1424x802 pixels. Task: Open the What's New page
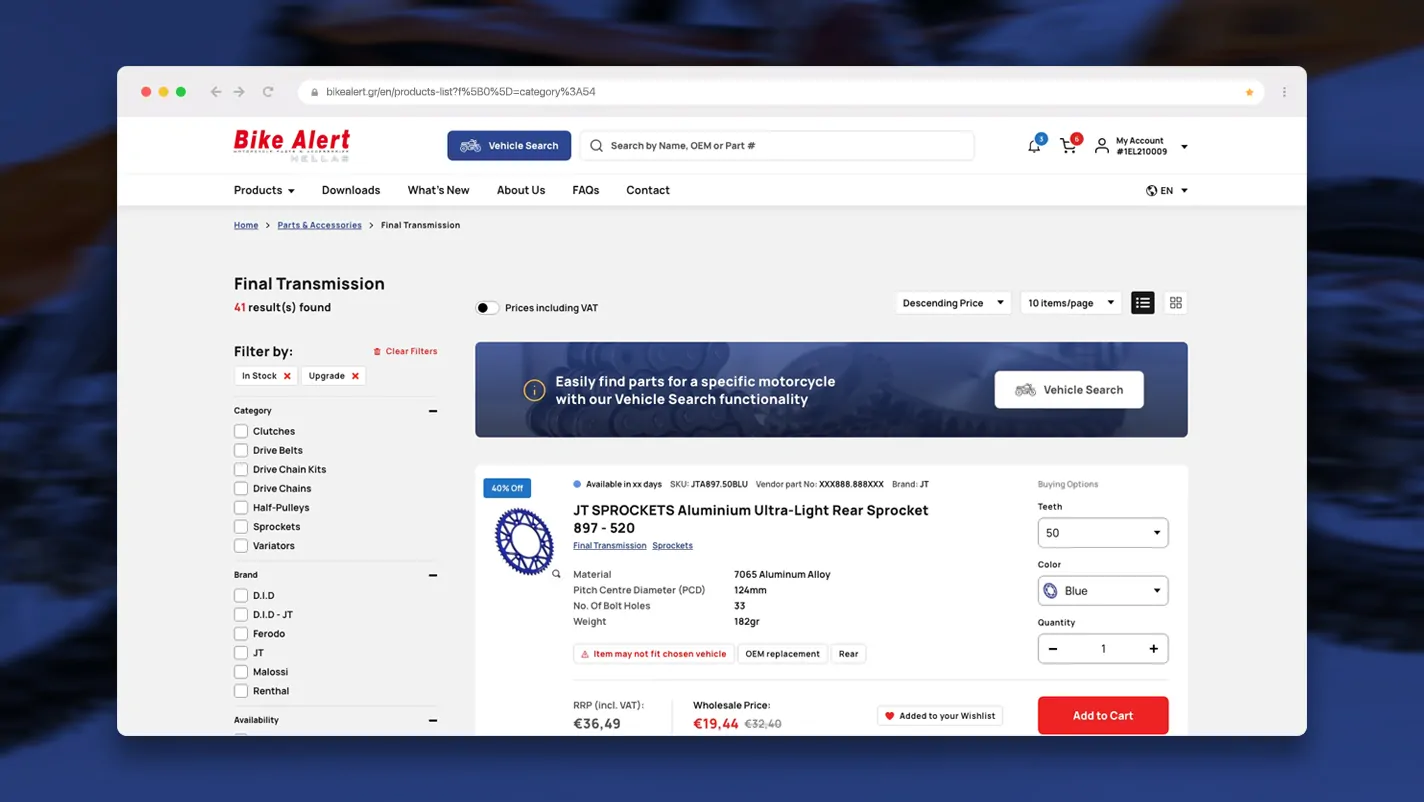(438, 190)
